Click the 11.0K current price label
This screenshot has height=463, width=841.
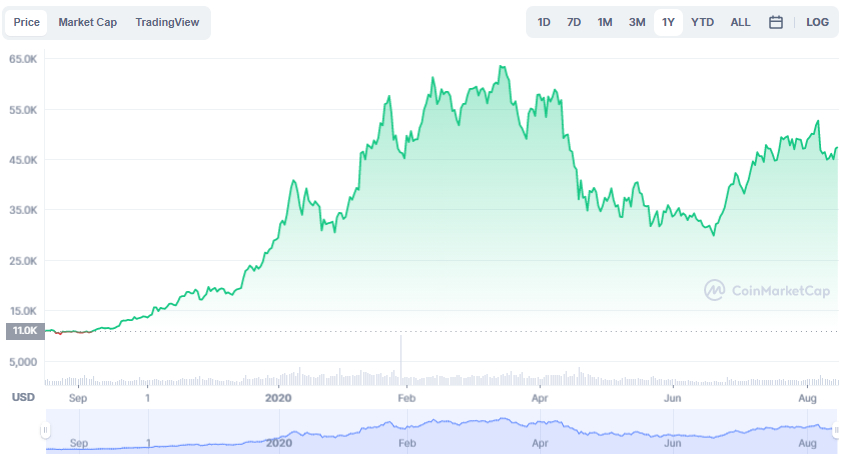pos(25,331)
